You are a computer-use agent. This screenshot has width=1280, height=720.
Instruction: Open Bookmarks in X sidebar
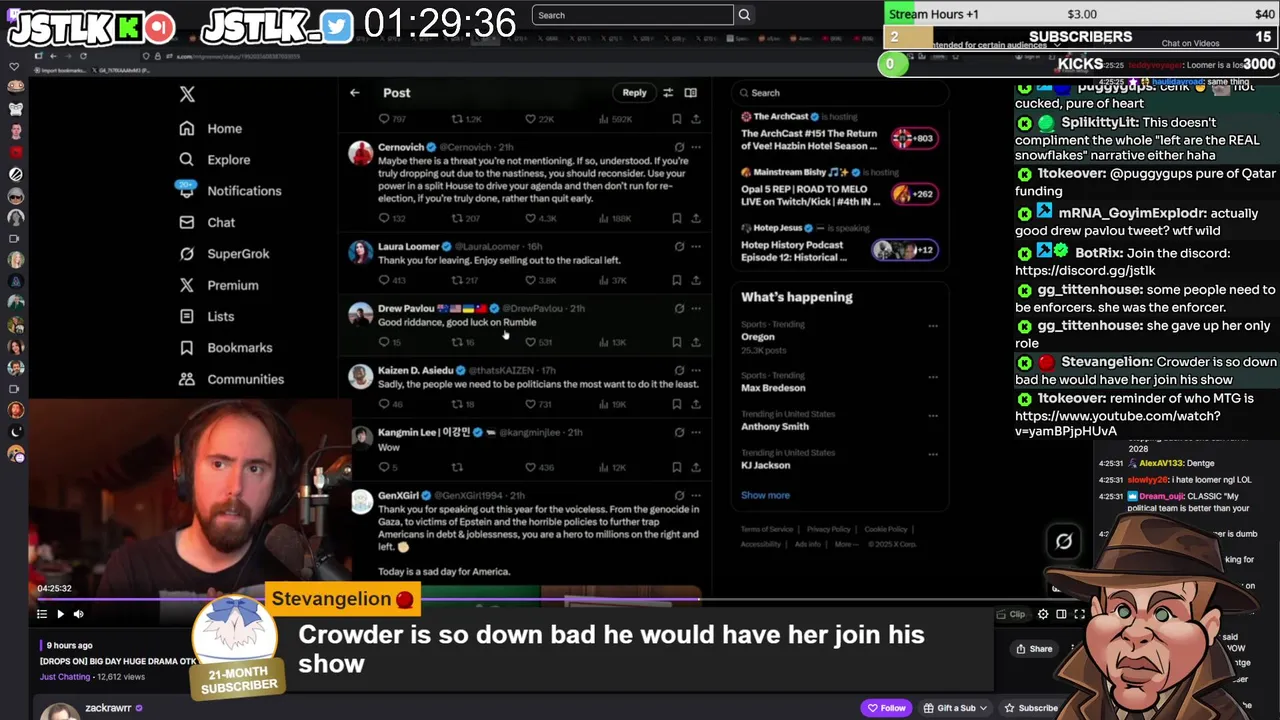tap(225, 348)
